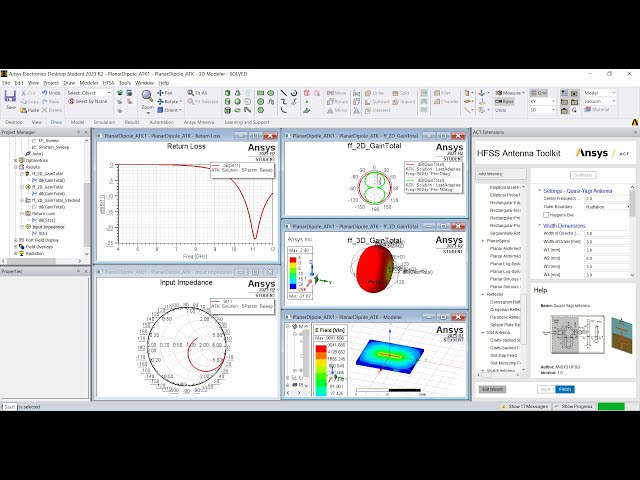Click the Unite boolean tool

pos(374,93)
